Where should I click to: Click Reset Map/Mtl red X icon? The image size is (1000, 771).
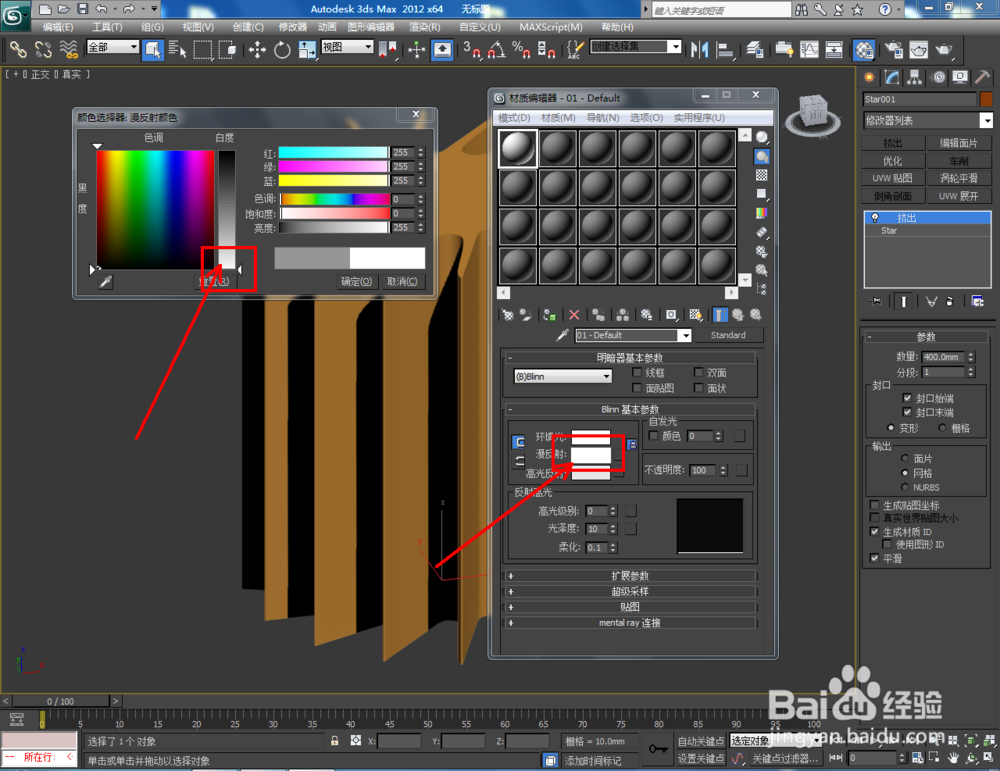[x=574, y=315]
